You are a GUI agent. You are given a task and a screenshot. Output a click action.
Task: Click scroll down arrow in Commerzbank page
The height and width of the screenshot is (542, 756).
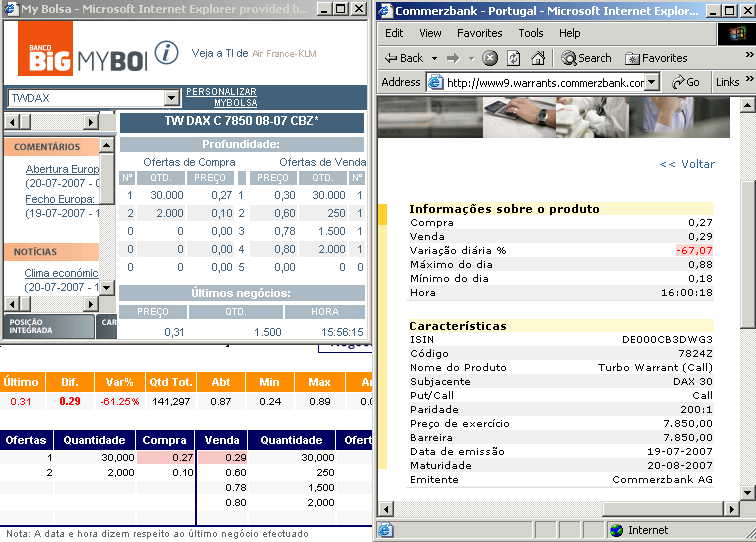pyautogui.click(x=747, y=493)
